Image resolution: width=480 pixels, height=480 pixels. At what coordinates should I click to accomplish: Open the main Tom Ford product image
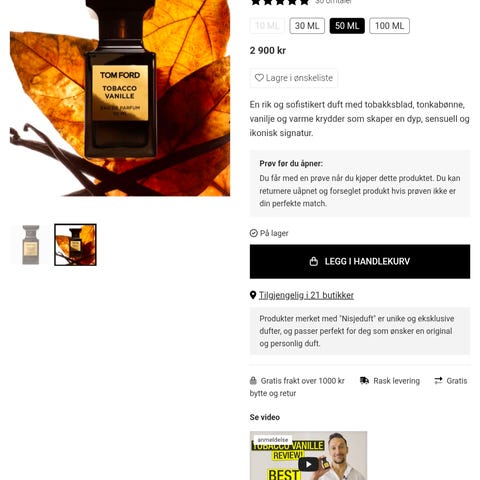120,98
